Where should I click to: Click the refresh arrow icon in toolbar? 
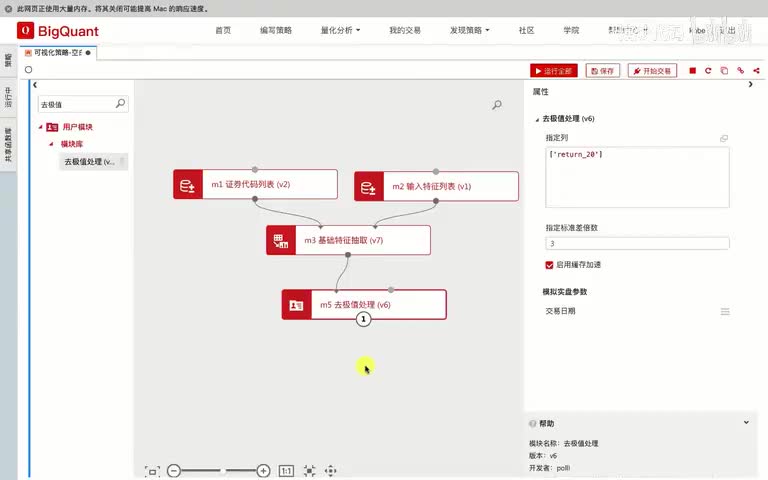708,71
